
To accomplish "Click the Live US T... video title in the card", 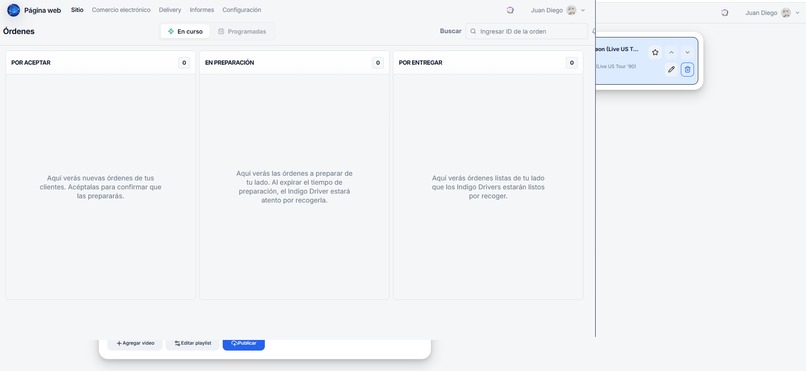I will pos(617,49).
